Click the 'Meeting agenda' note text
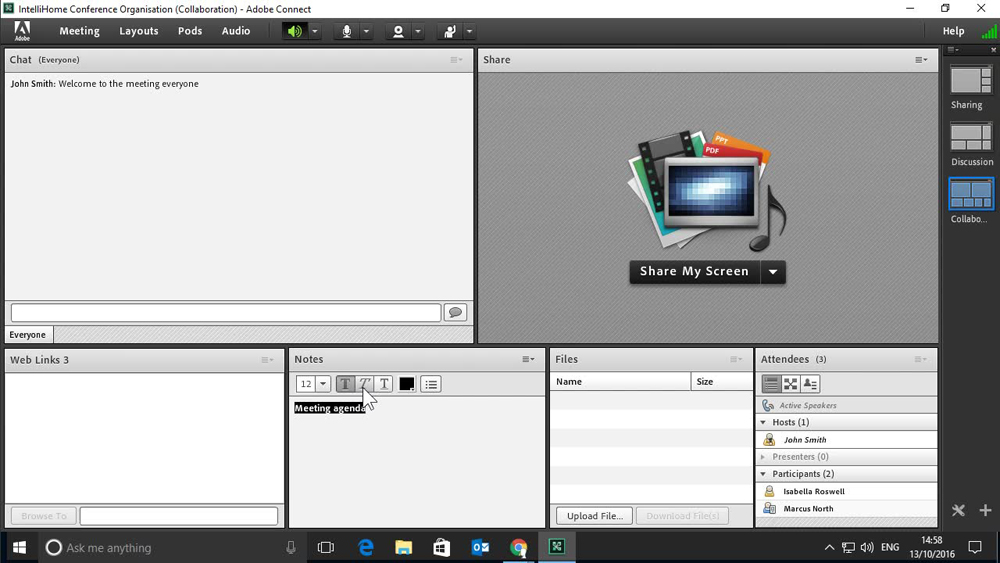The width and height of the screenshot is (1000, 563). 330,408
